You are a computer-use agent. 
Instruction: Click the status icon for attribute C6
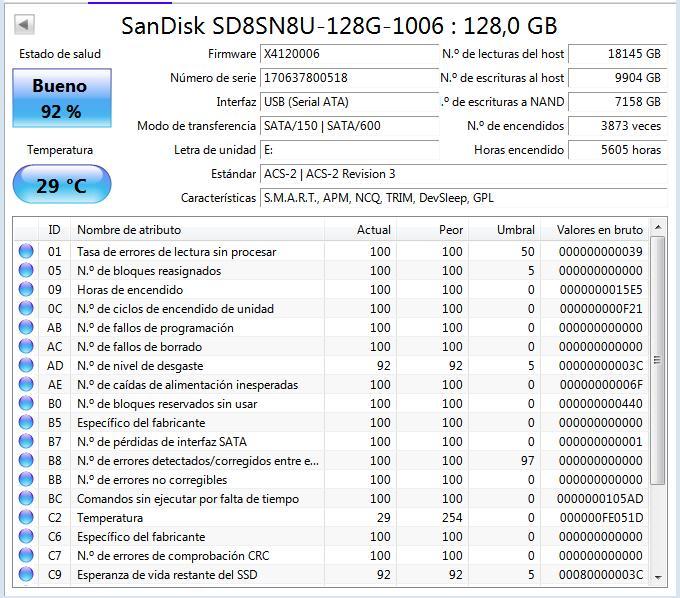[x=26, y=536]
